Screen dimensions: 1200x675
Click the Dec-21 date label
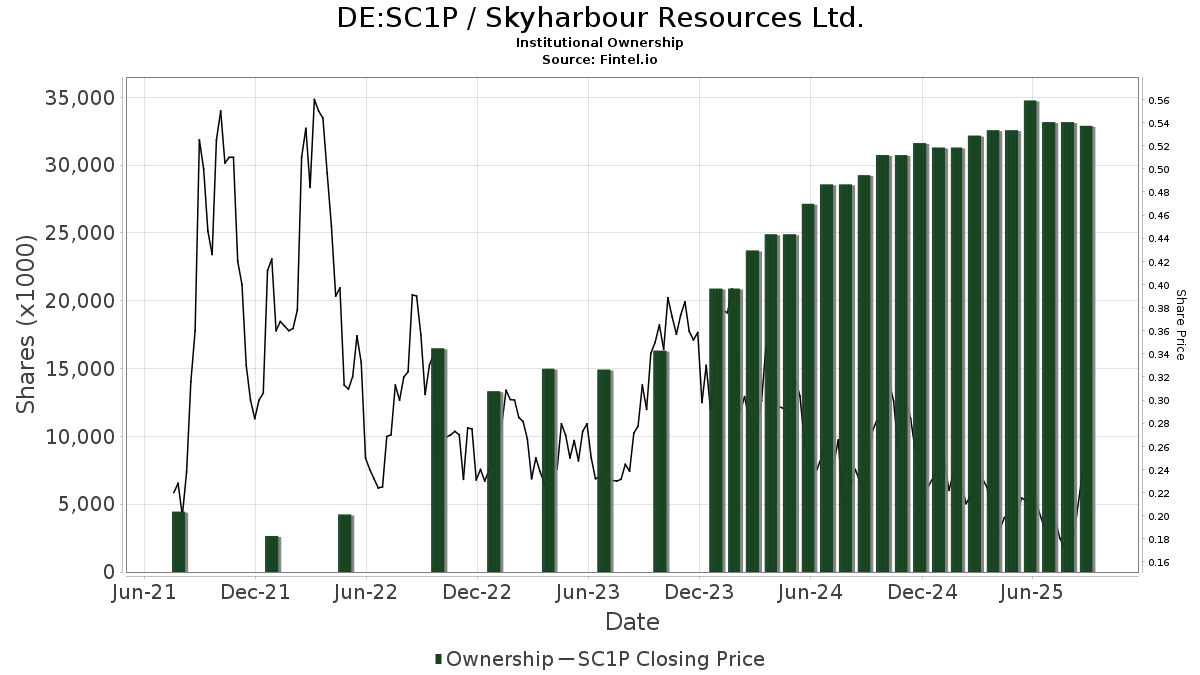click(256, 592)
